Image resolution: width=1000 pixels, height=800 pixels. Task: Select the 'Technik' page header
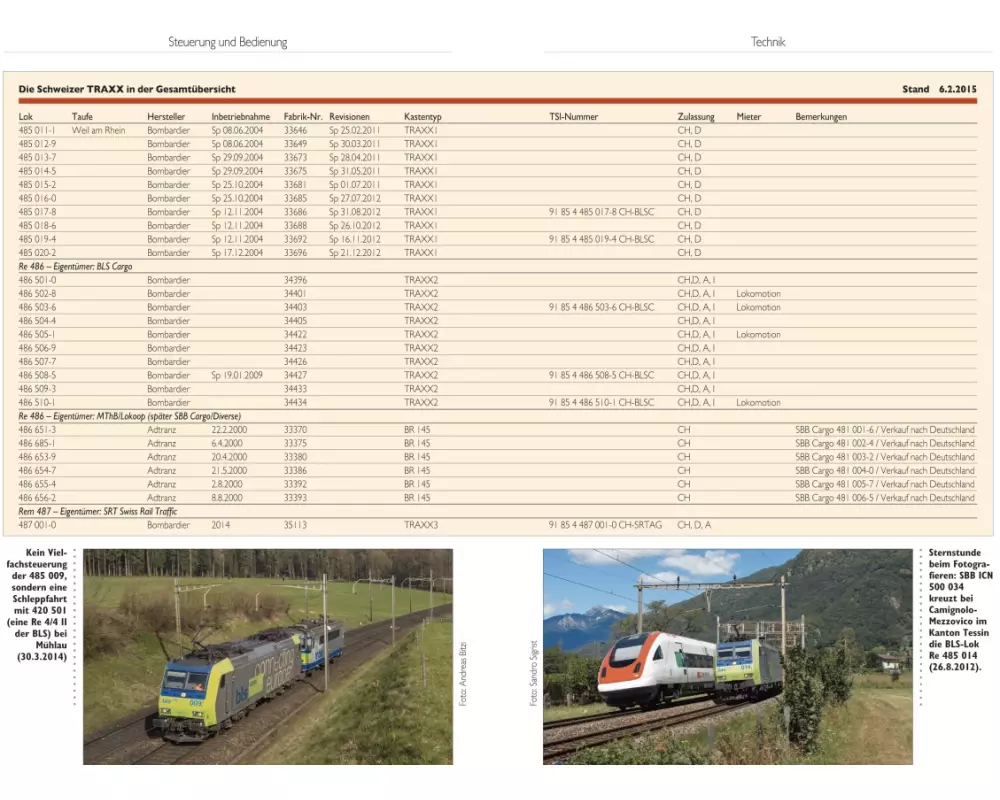point(768,42)
